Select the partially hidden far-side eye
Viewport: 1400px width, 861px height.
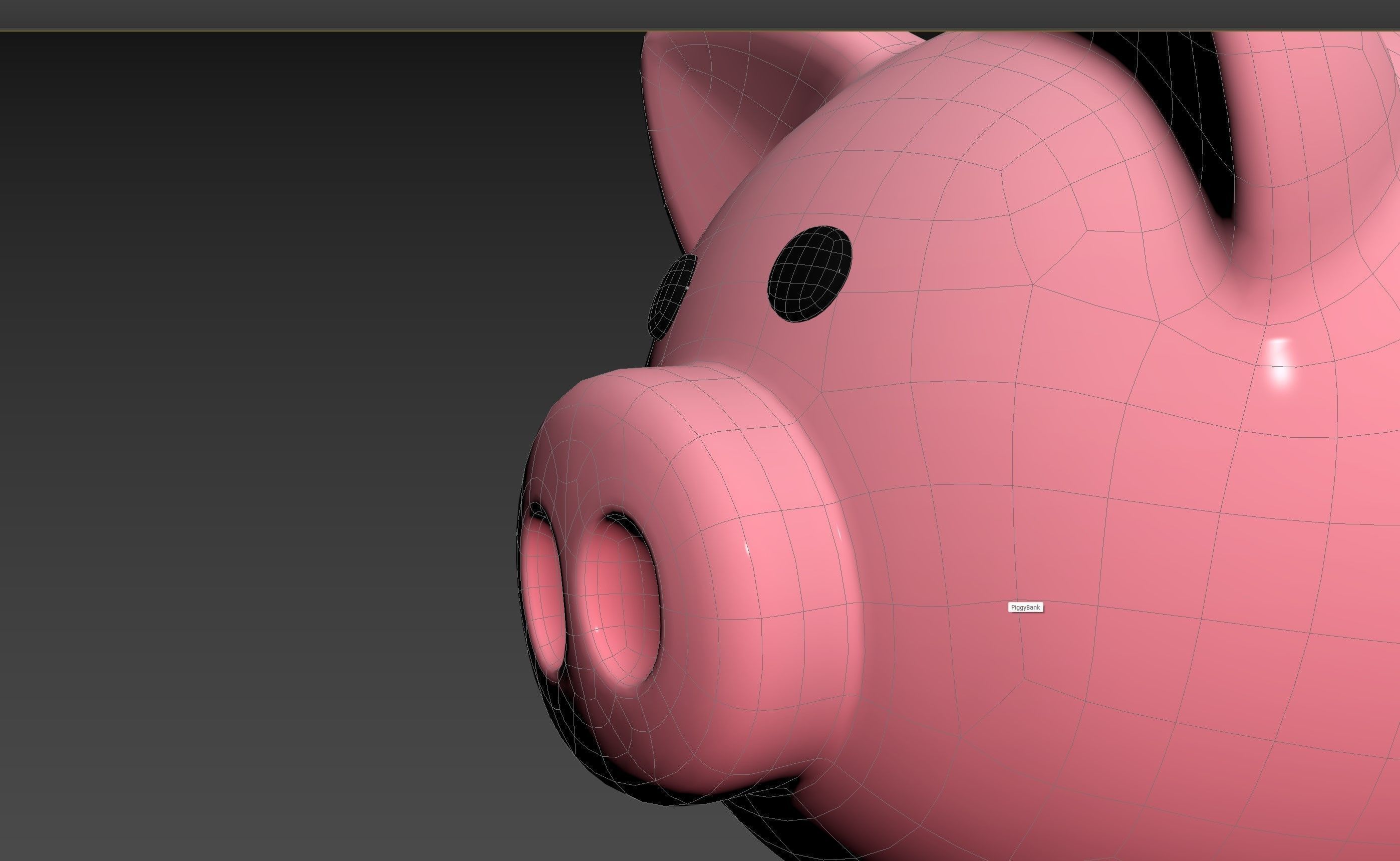pos(673,296)
